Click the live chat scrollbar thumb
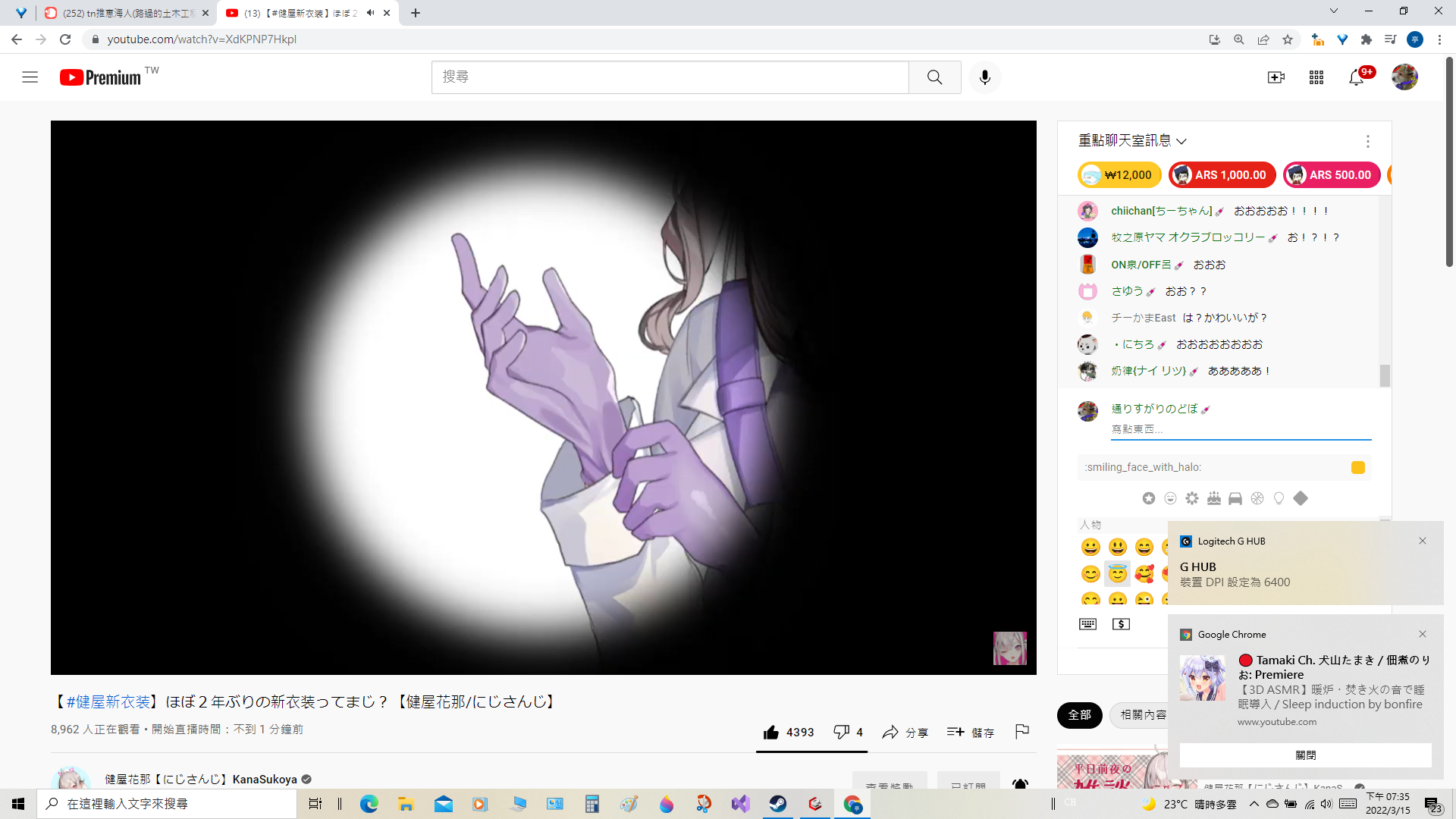 pyautogui.click(x=1385, y=375)
